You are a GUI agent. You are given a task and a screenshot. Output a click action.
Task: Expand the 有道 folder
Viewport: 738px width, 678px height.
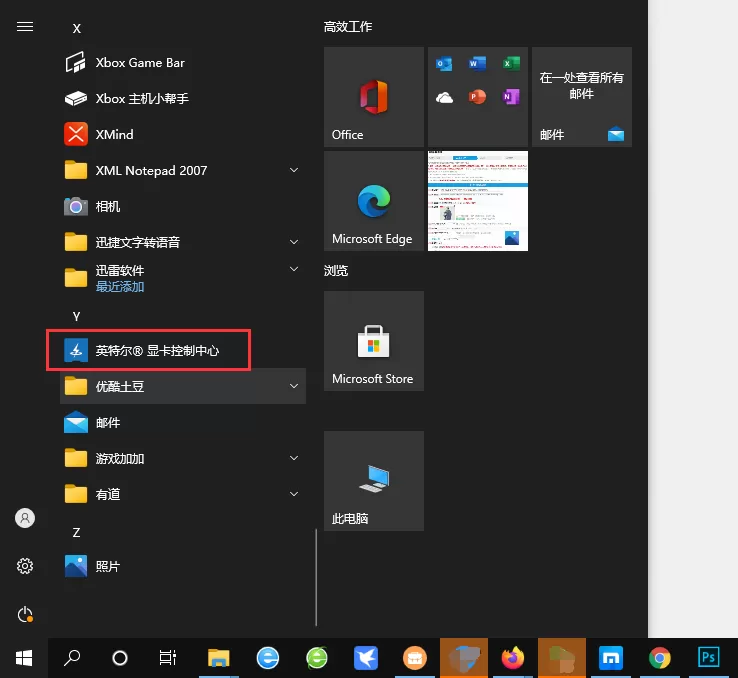click(294, 494)
